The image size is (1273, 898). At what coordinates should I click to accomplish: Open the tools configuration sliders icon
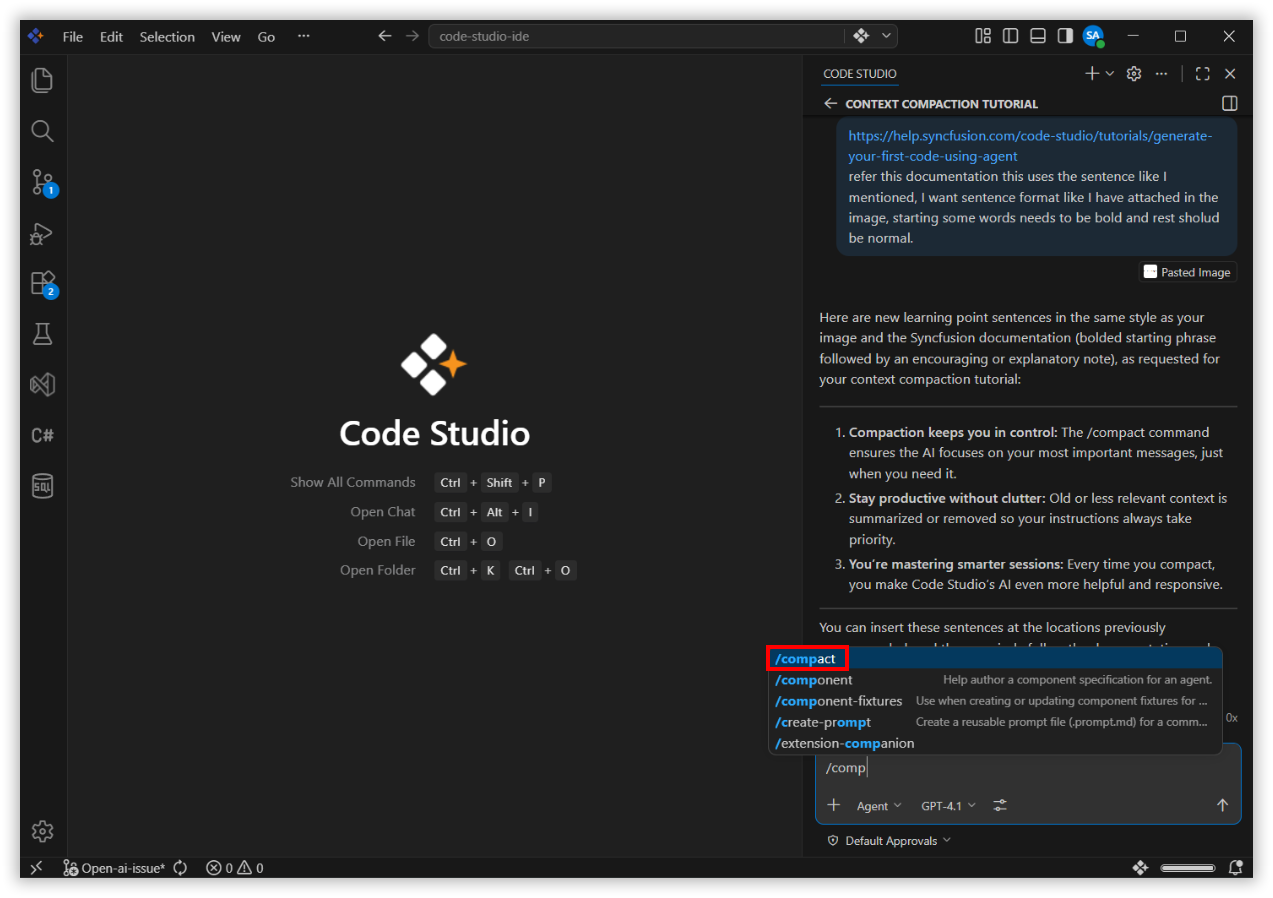click(x=1000, y=805)
